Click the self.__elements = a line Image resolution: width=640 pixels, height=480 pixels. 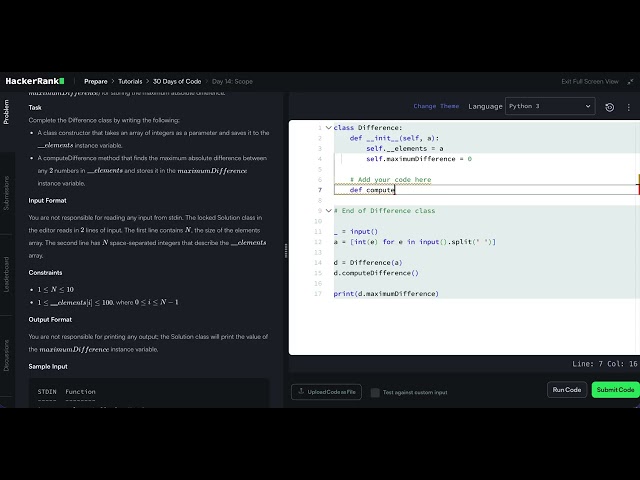404,149
